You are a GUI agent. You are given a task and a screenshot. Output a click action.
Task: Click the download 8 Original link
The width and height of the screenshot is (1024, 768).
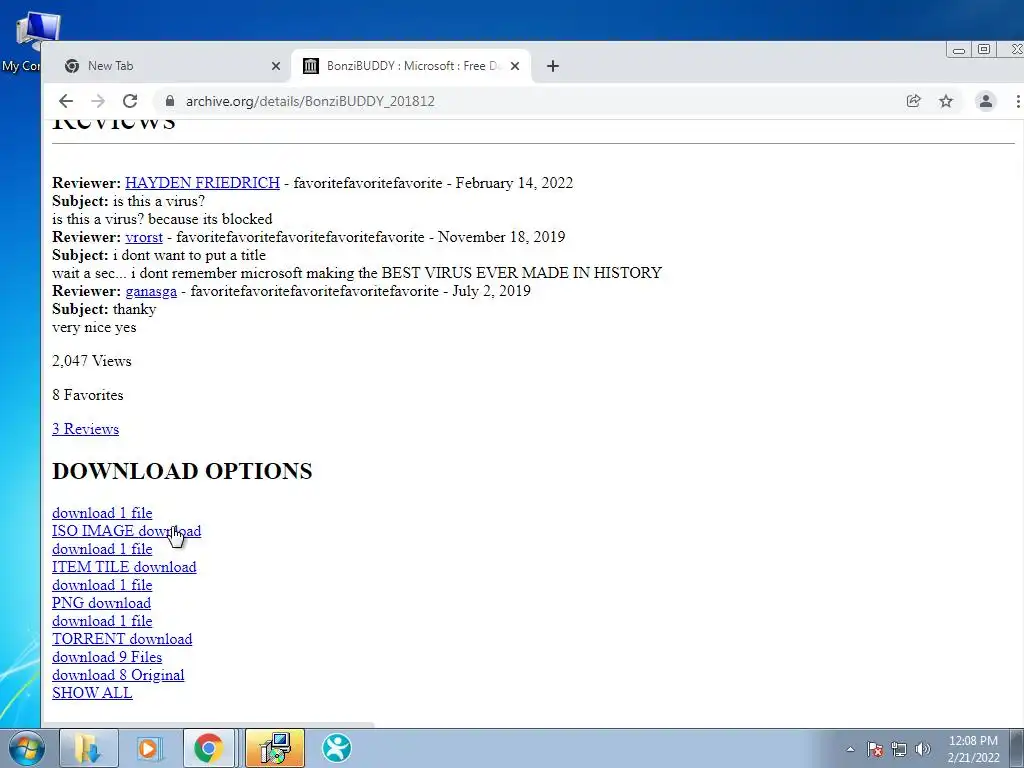click(118, 675)
